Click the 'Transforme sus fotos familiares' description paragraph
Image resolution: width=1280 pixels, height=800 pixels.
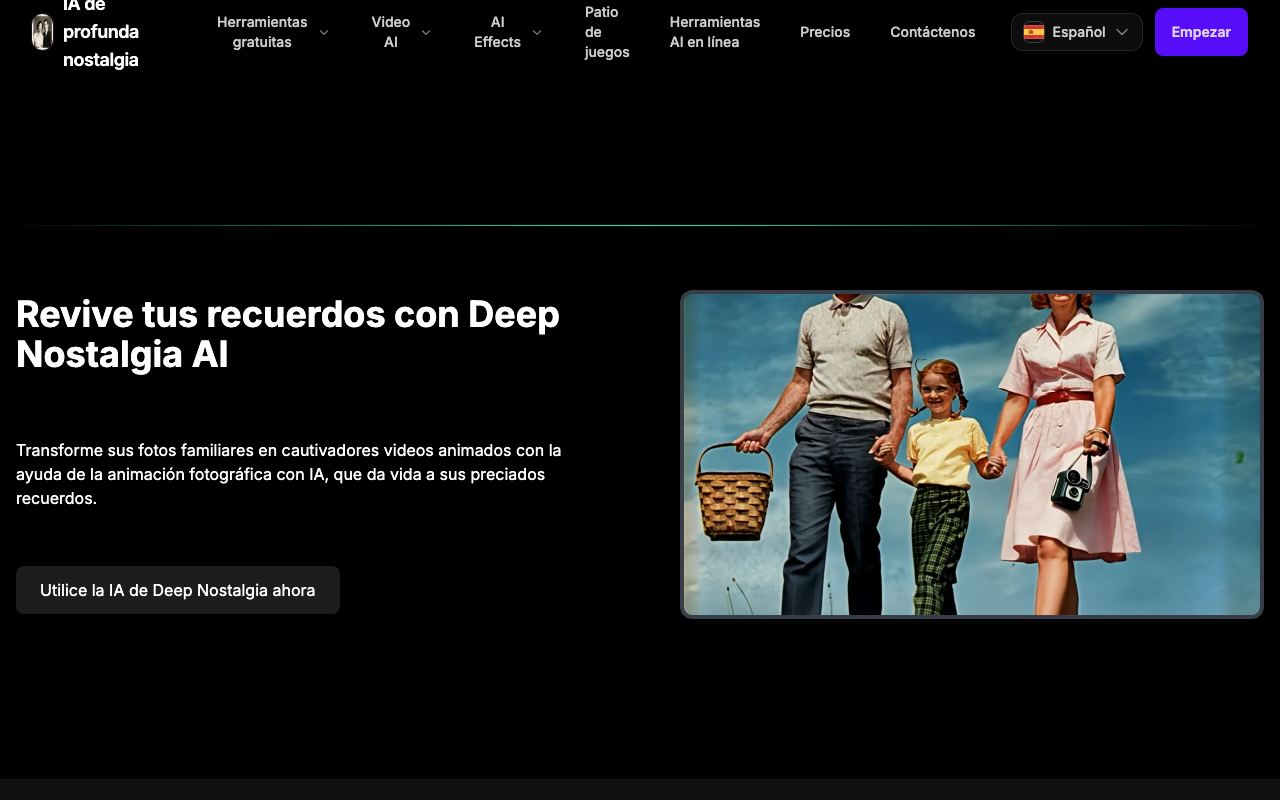tap(288, 474)
